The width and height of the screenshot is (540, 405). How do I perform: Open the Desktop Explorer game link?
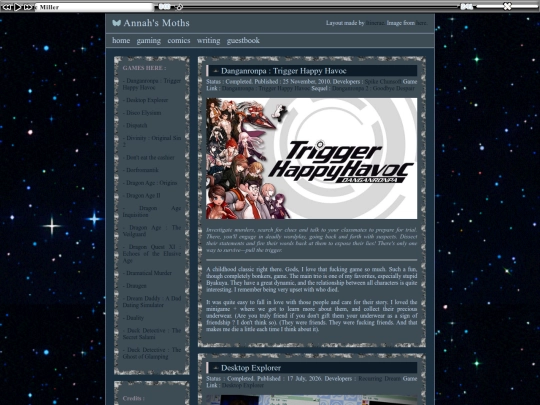(243, 385)
